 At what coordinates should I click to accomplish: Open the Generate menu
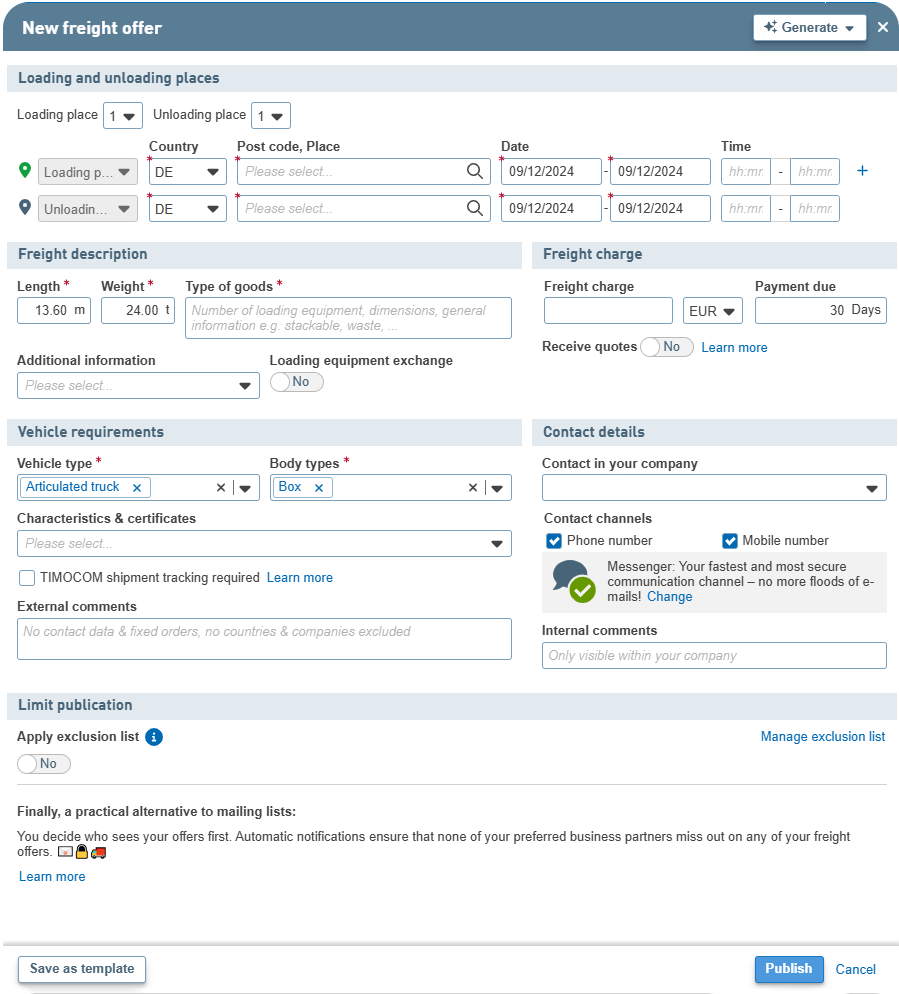pyautogui.click(x=810, y=28)
